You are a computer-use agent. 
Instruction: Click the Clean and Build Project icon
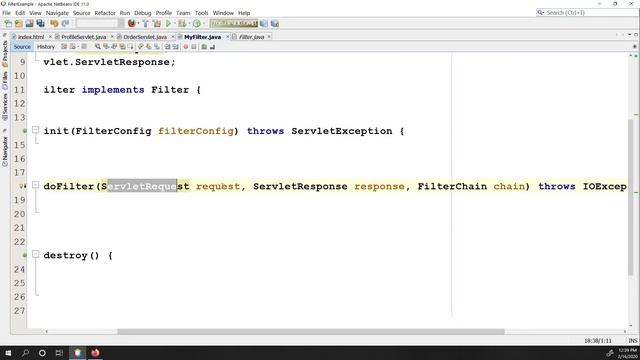pos(156,24)
